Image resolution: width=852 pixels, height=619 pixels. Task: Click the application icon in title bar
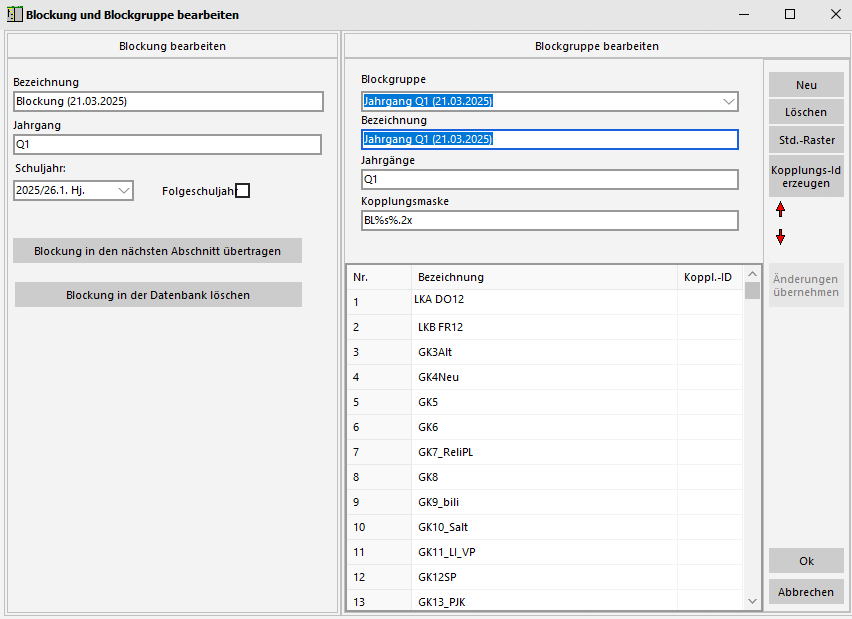pos(14,15)
